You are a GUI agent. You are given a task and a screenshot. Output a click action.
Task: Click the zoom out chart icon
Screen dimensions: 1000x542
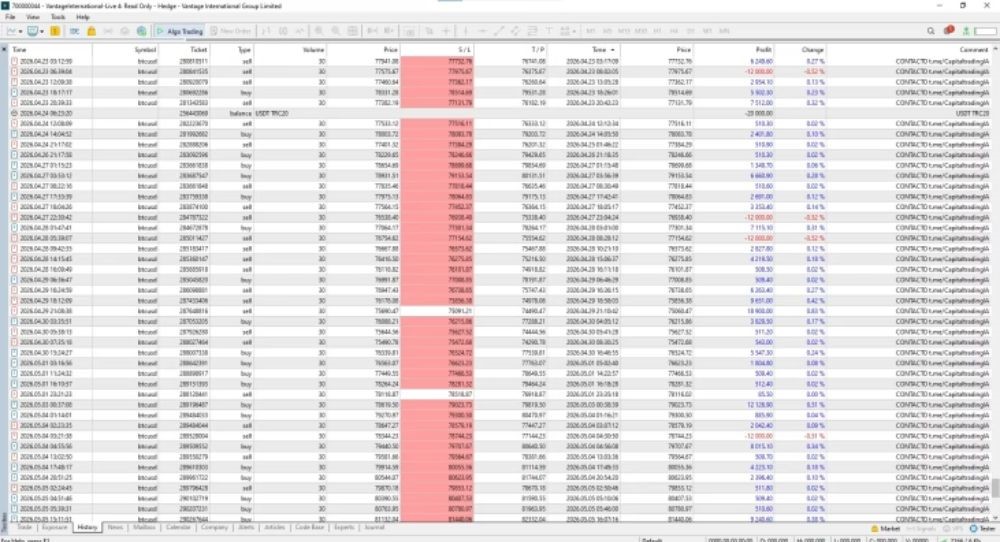[335, 31]
